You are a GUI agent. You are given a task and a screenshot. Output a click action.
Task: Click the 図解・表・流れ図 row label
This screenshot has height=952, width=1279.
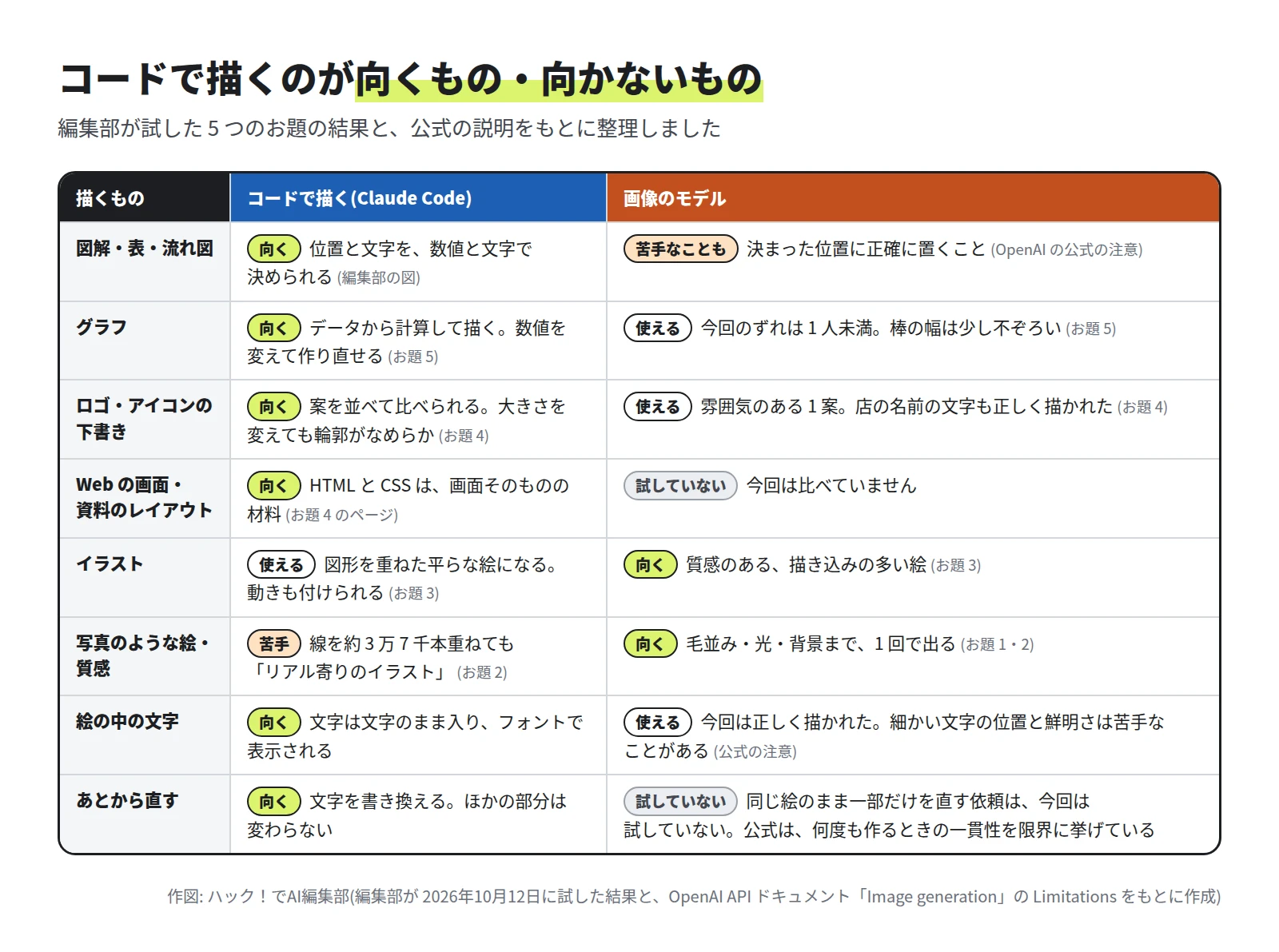[x=145, y=249]
